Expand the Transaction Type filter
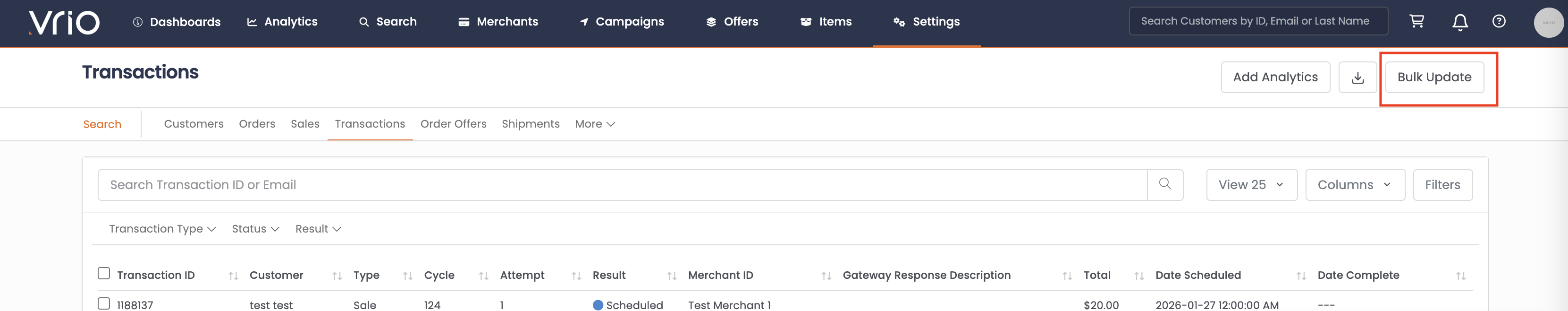Screen dimensions: 1568x311 point(162,229)
